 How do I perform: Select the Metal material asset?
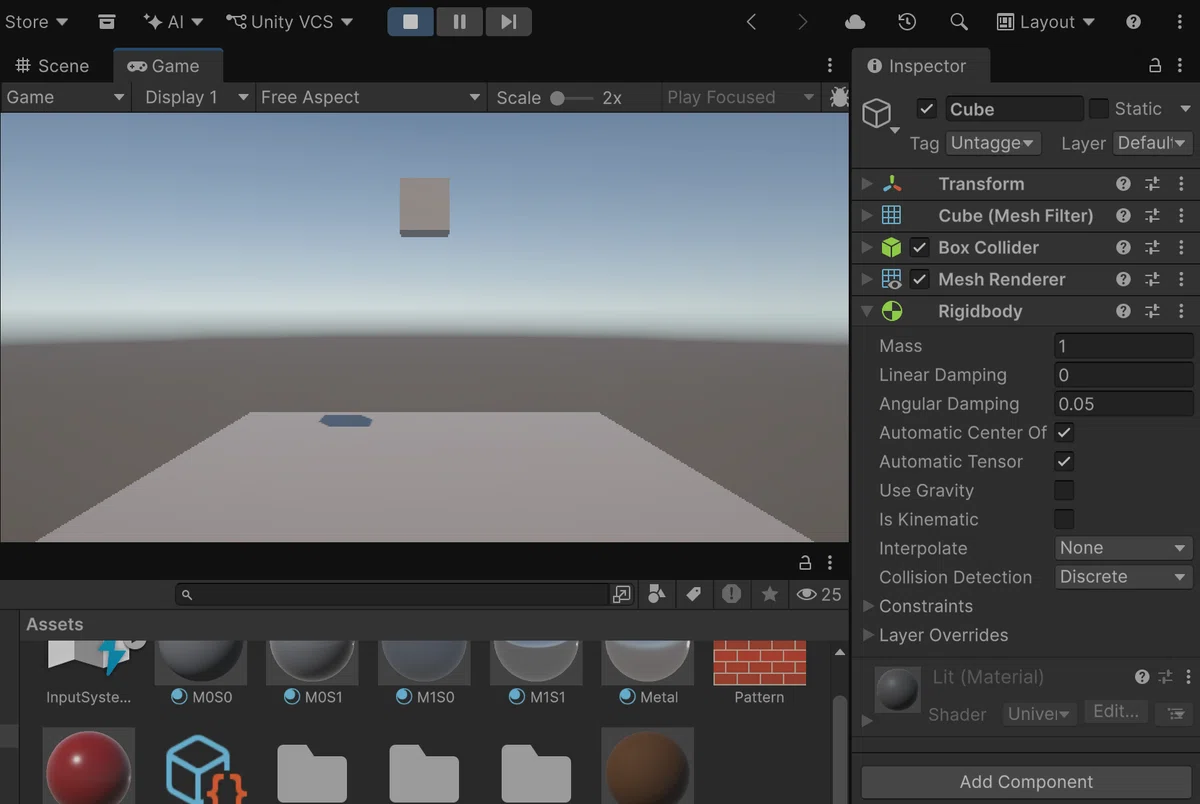[648, 673]
